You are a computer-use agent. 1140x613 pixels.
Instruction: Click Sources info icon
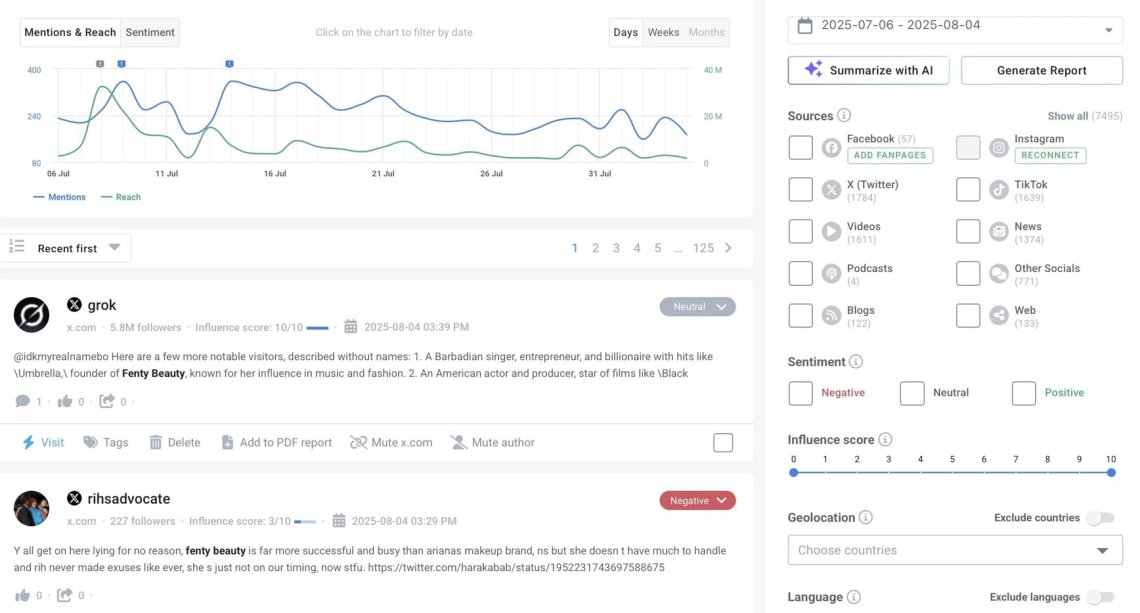click(844, 116)
